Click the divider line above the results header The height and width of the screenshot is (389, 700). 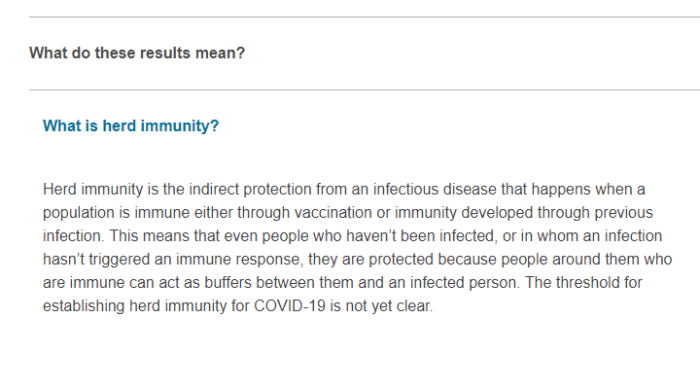(364, 17)
